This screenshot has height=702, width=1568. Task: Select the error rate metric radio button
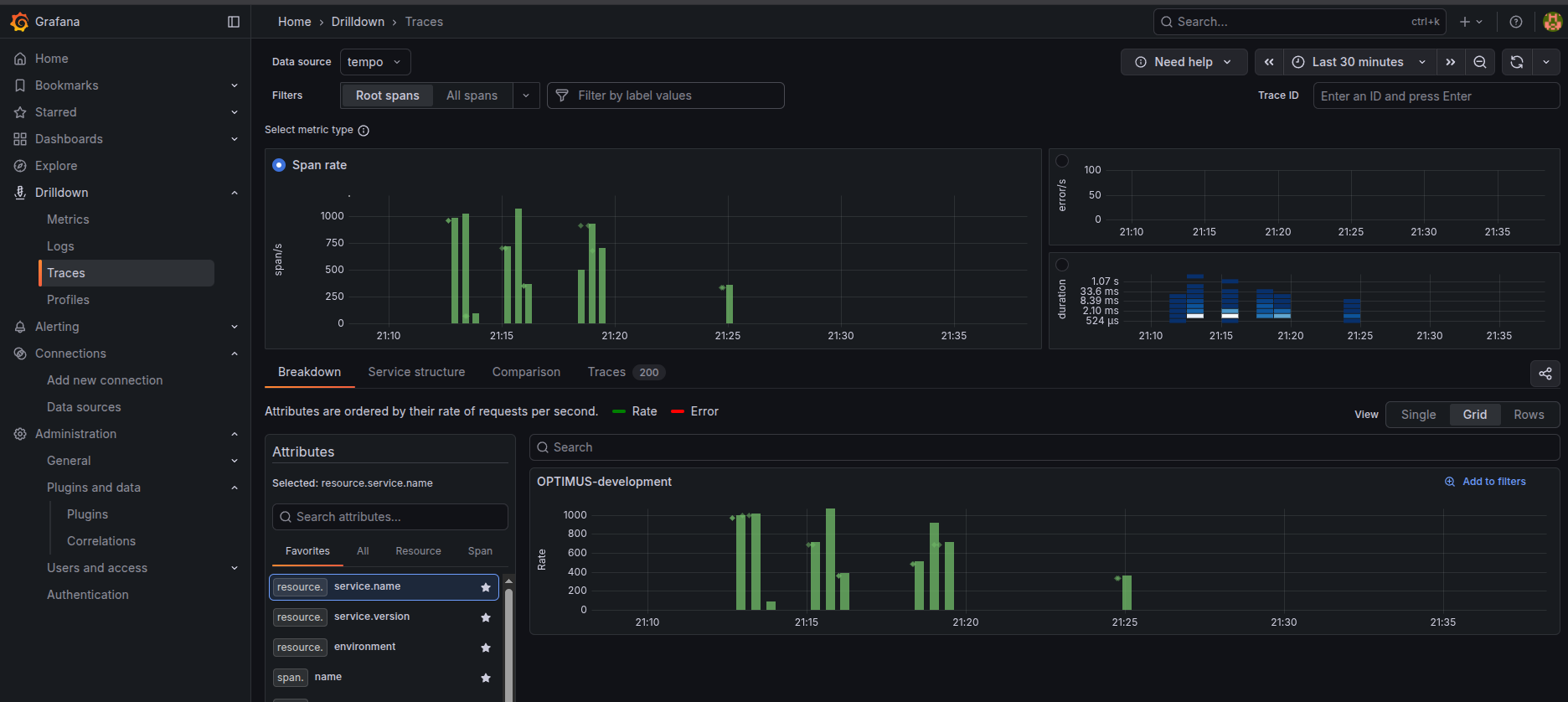(1062, 161)
